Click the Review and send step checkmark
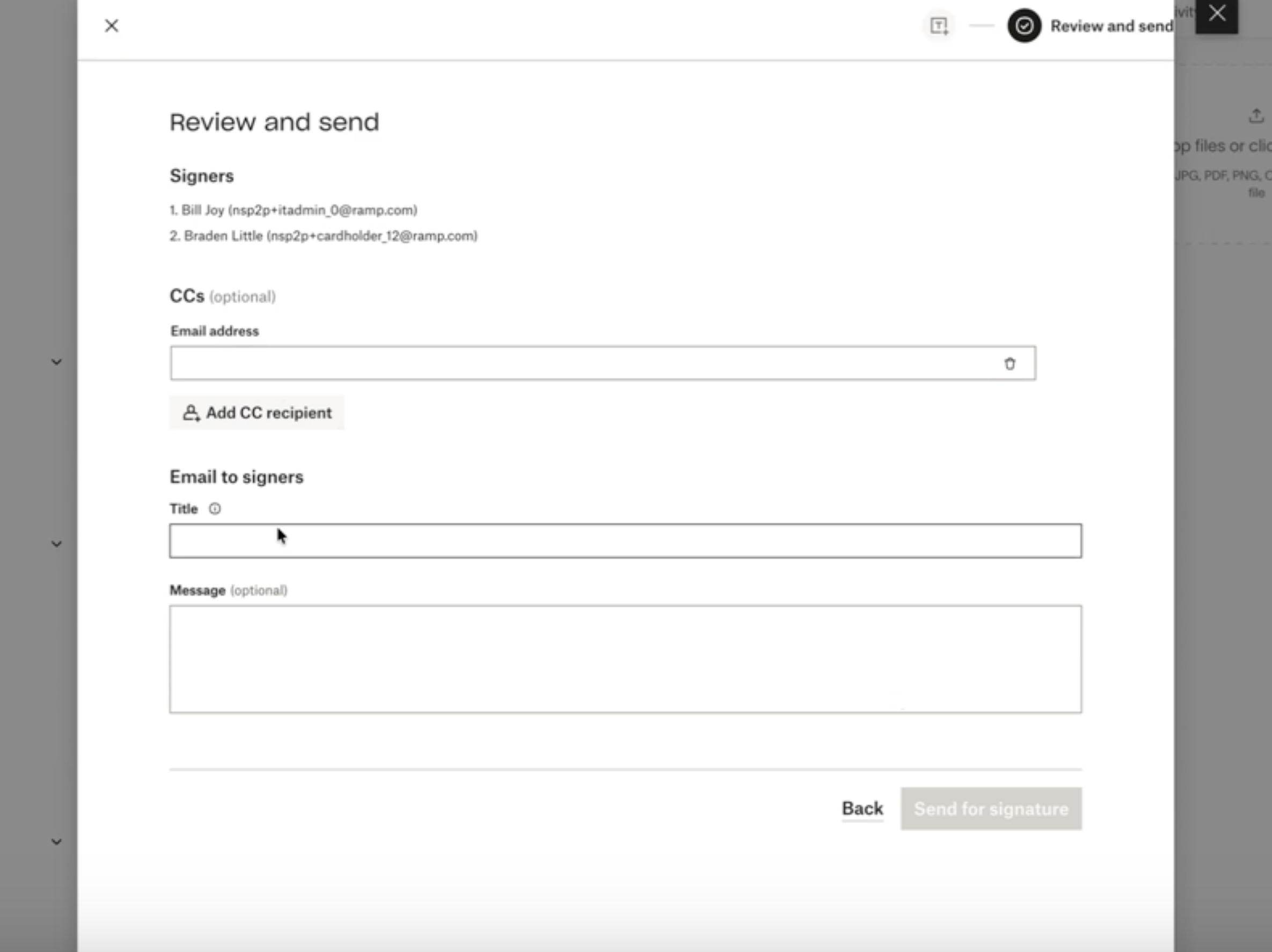The image size is (1272, 952). point(1024,26)
